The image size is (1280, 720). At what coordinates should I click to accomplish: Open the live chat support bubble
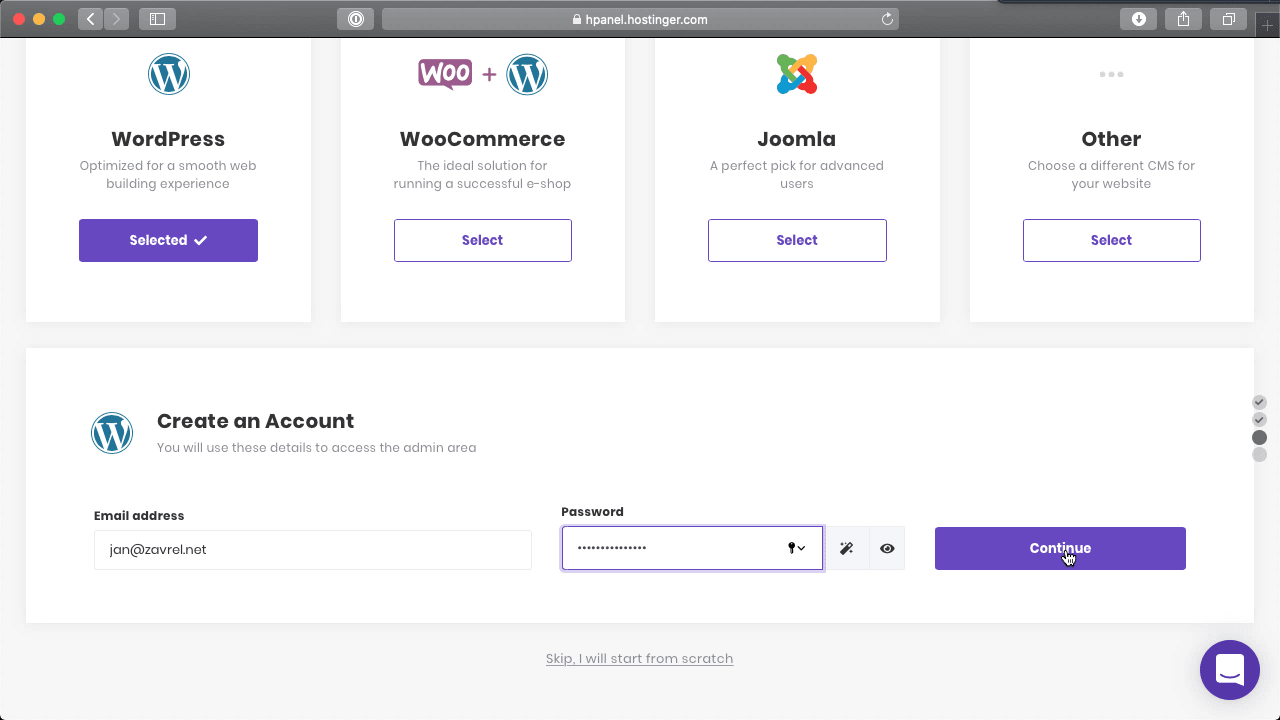(1230, 670)
